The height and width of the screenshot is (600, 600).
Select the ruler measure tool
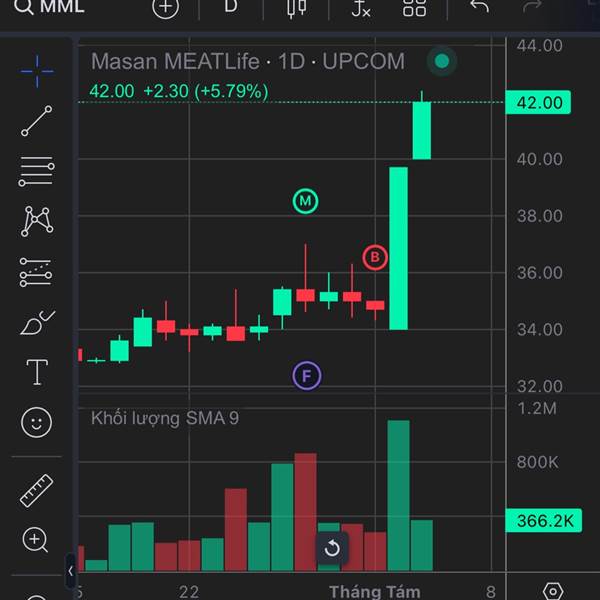point(36,491)
